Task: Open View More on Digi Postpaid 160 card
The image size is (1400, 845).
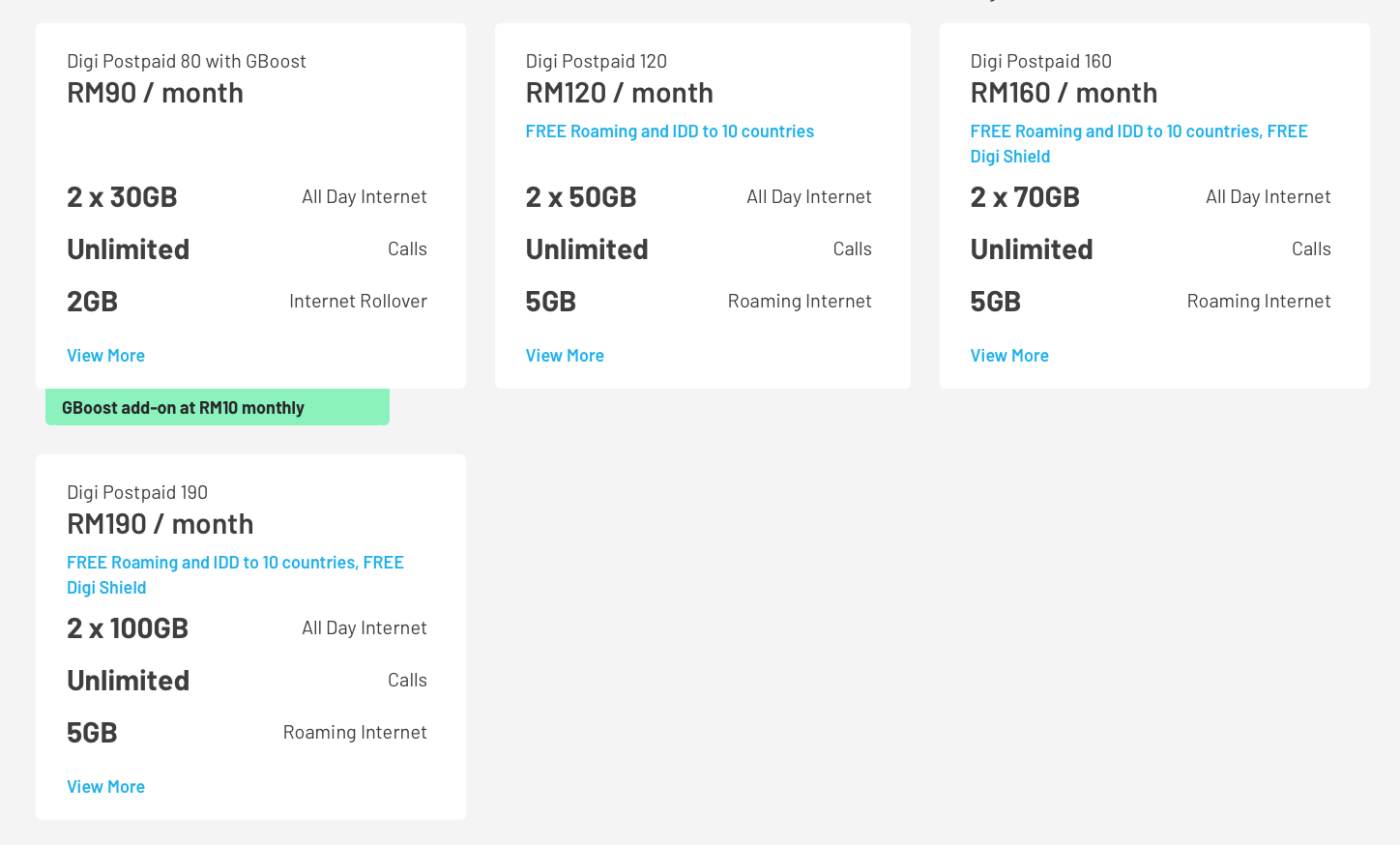Action: [x=1009, y=356]
